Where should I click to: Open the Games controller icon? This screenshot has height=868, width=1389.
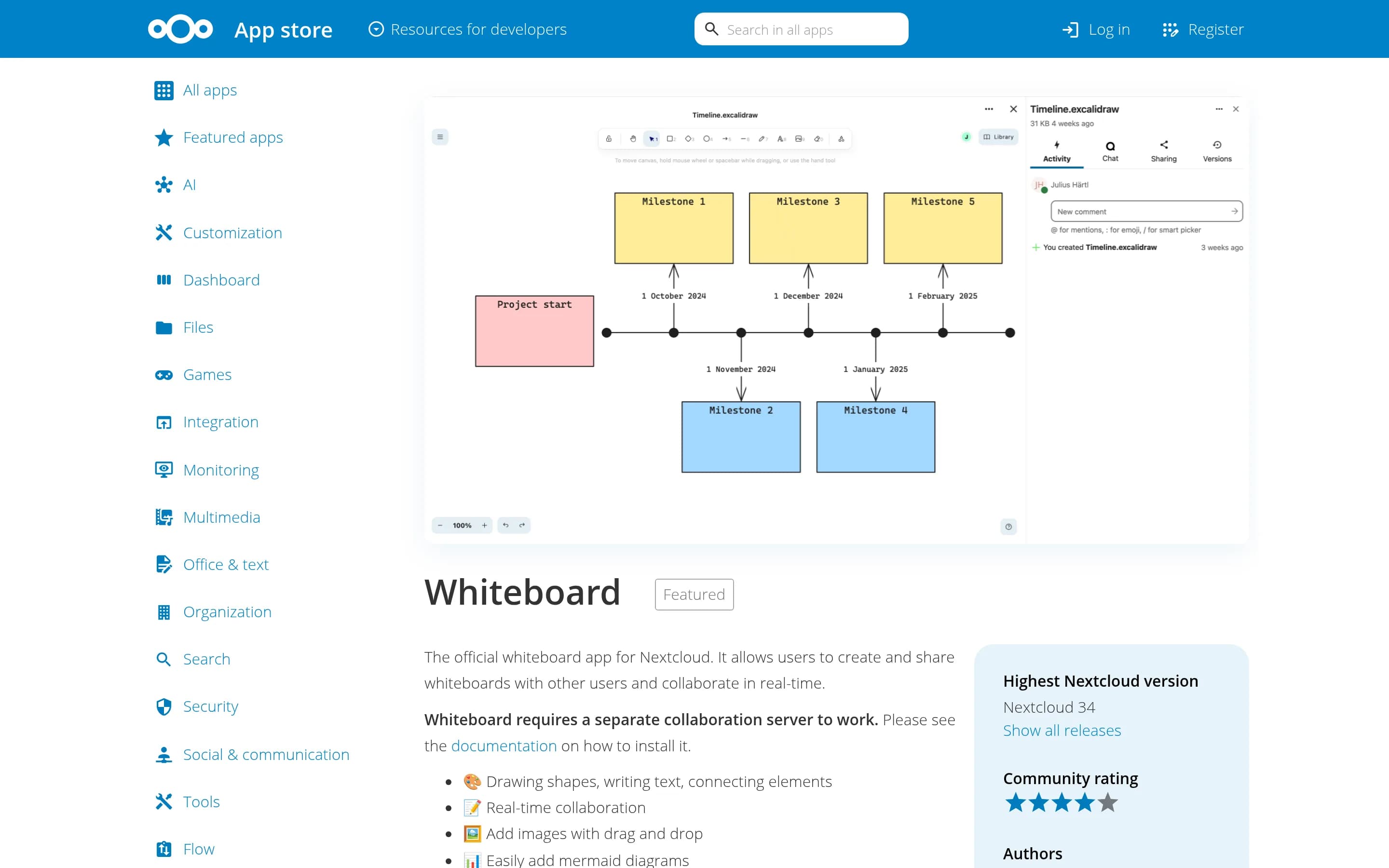163,375
